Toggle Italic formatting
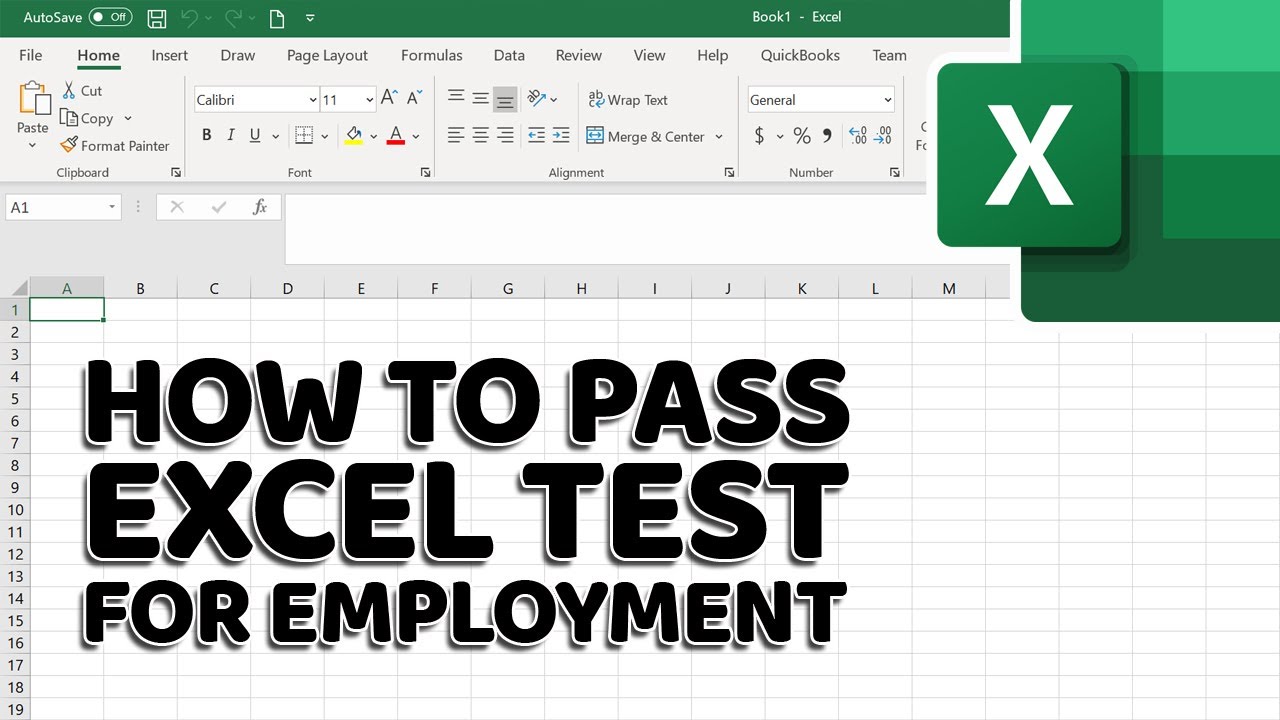The height and width of the screenshot is (720, 1280). (x=231, y=135)
